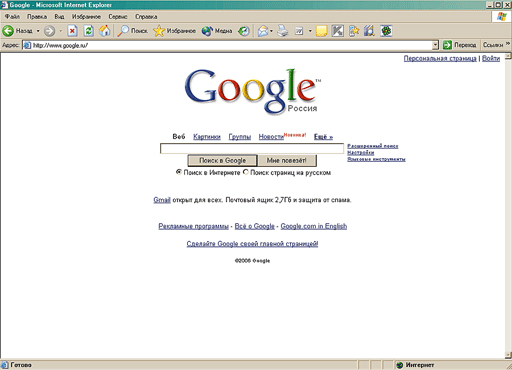Open the Избранное menu in menu bar

click(x=86, y=17)
